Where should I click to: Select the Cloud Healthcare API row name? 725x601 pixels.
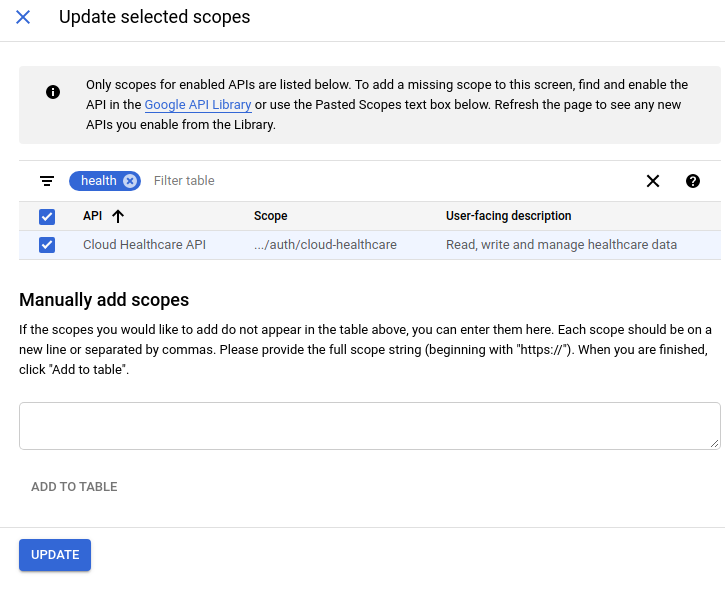pyautogui.click(x=144, y=245)
